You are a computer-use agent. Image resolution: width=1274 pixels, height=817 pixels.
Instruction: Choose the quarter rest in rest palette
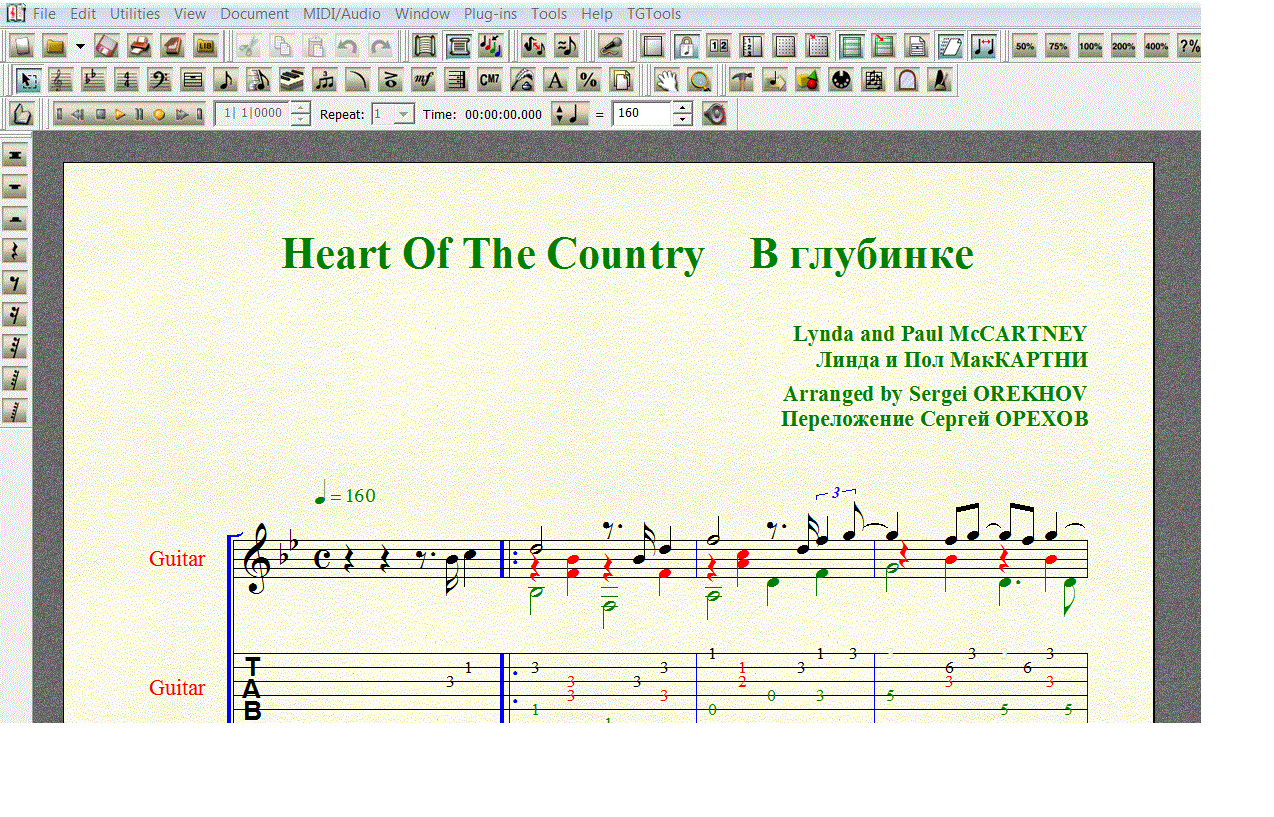click(15, 251)
